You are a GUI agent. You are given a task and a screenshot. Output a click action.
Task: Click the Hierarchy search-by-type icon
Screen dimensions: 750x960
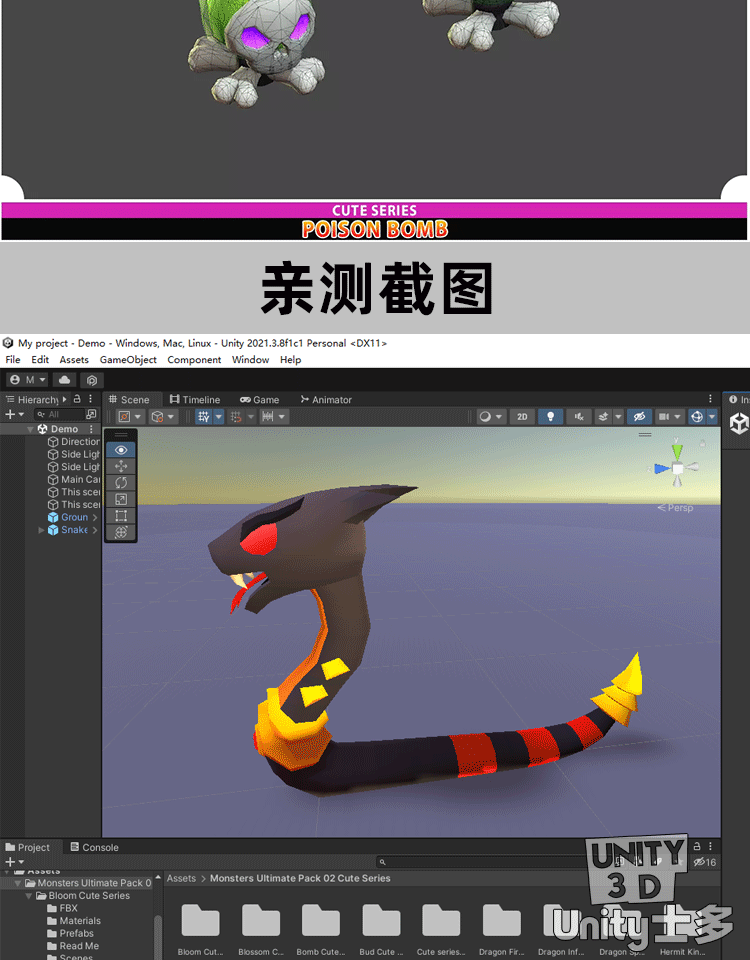[x=91, y=414]
